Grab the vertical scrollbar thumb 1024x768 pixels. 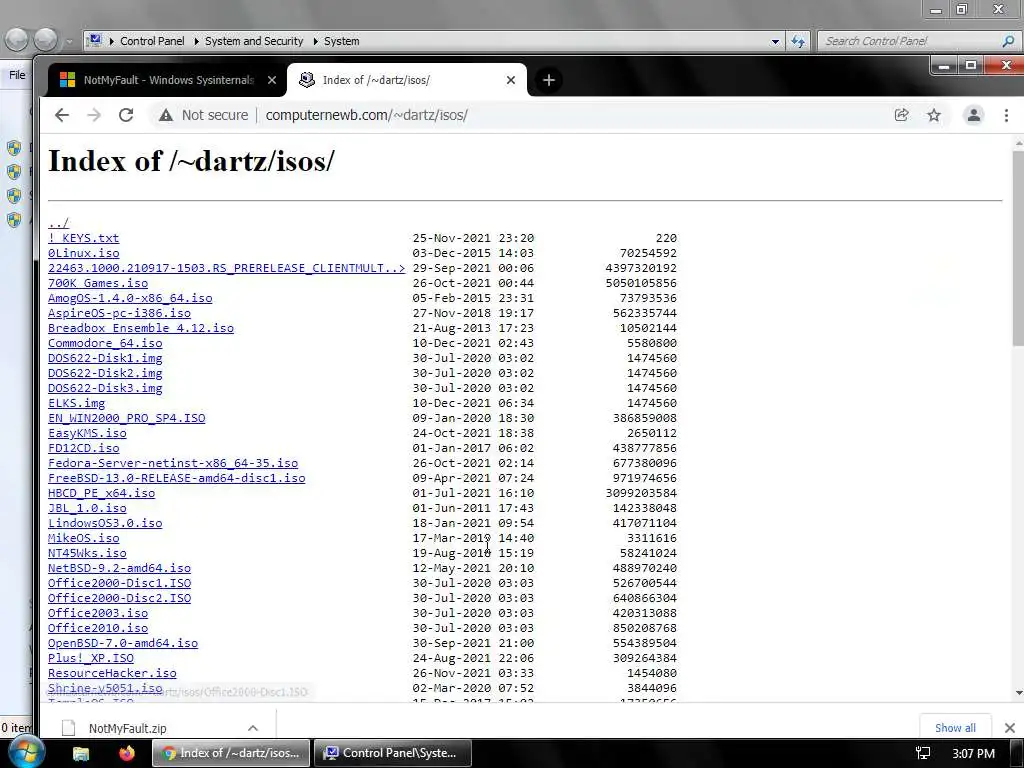pos(1019,248)
